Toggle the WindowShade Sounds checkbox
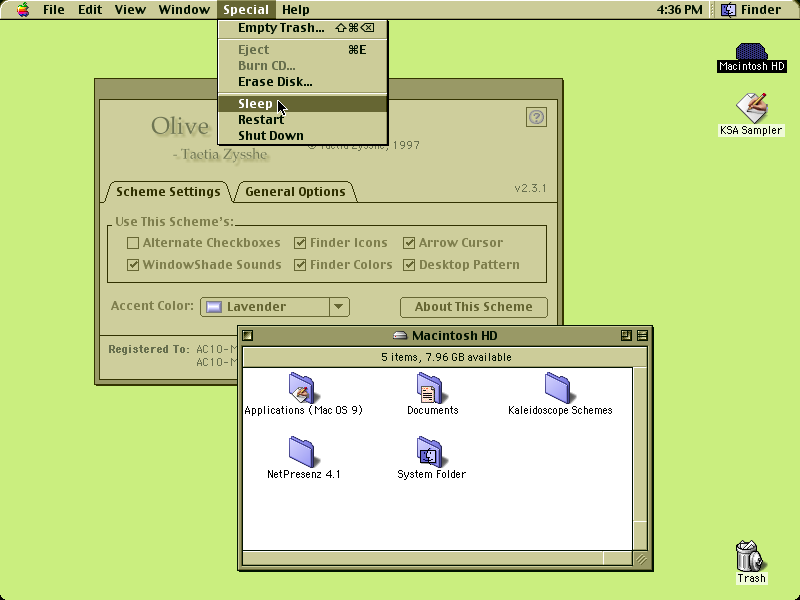The height and width of the screenshot is (600, 800). pos(133,265)
